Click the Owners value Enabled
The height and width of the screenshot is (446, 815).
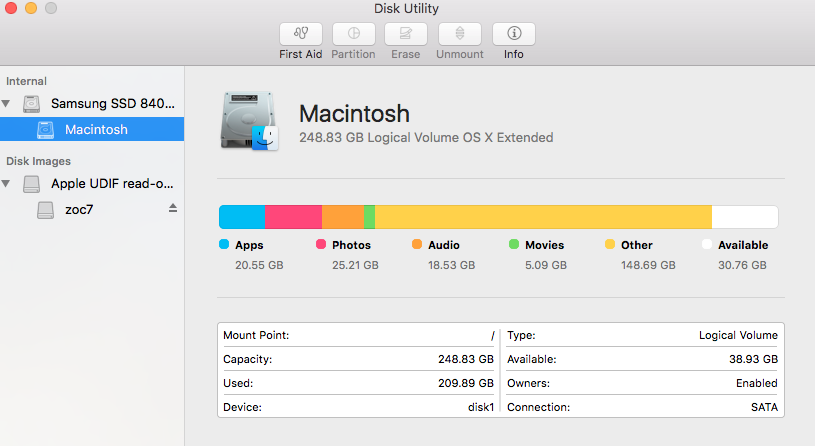click(x=757, y=383)
